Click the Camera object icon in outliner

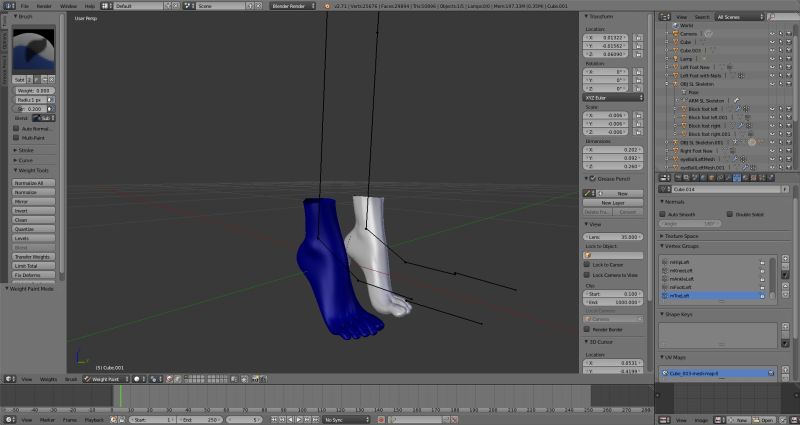coord(675,34)
